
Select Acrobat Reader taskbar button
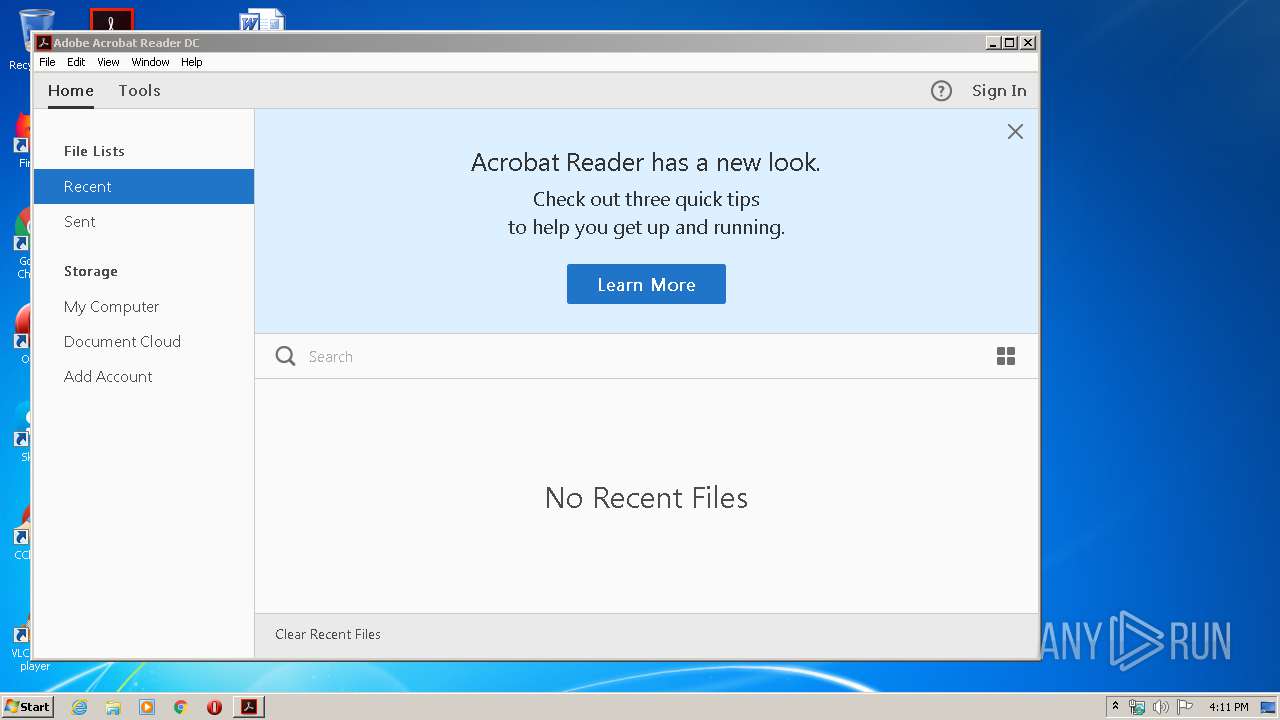click(249, 707)
